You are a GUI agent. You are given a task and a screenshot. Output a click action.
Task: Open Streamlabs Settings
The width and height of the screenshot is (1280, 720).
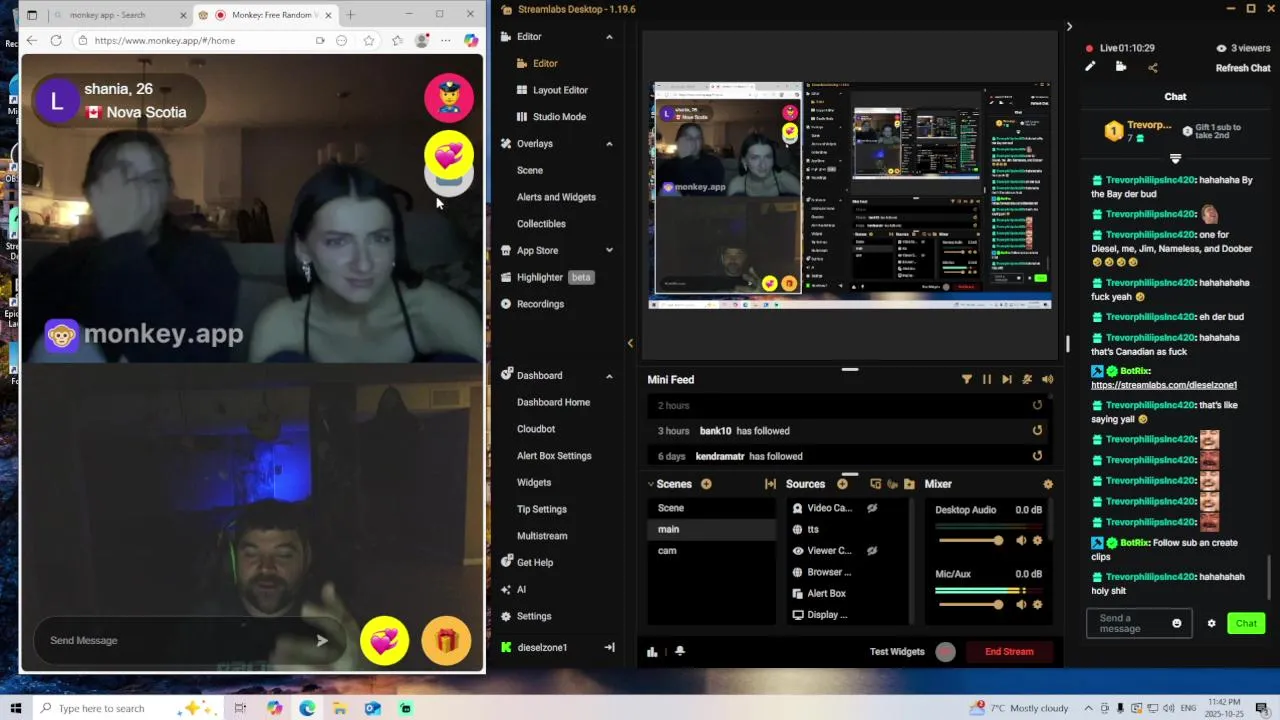point(534,616)
